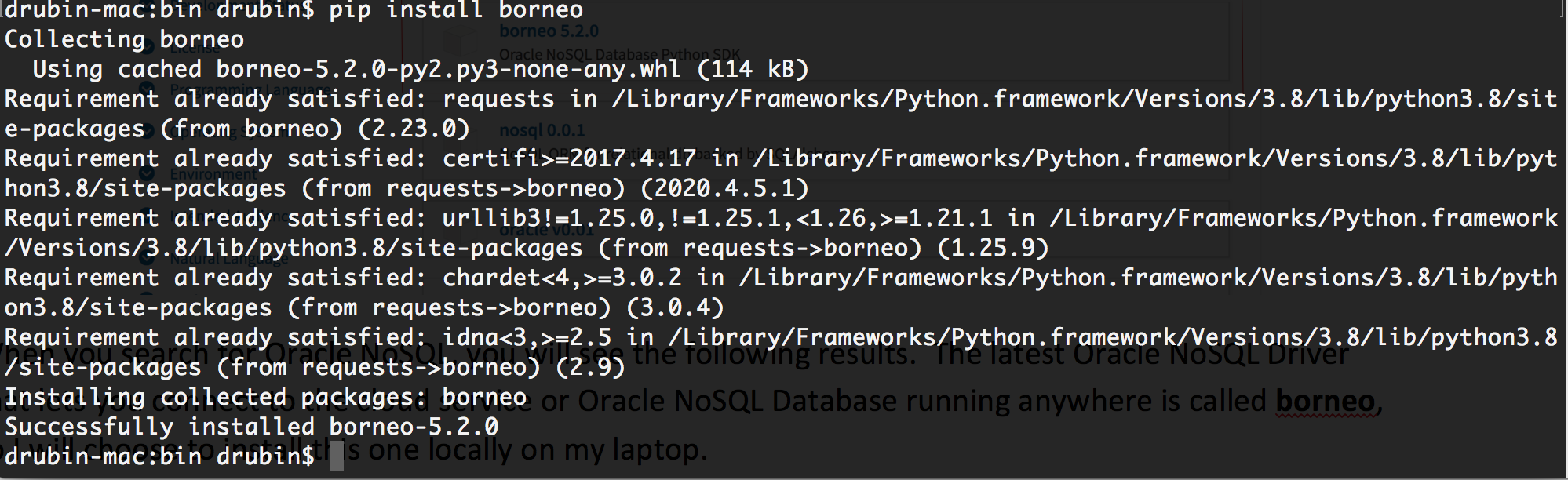Click the urllib3 requirement specifier text

point(717,218)
